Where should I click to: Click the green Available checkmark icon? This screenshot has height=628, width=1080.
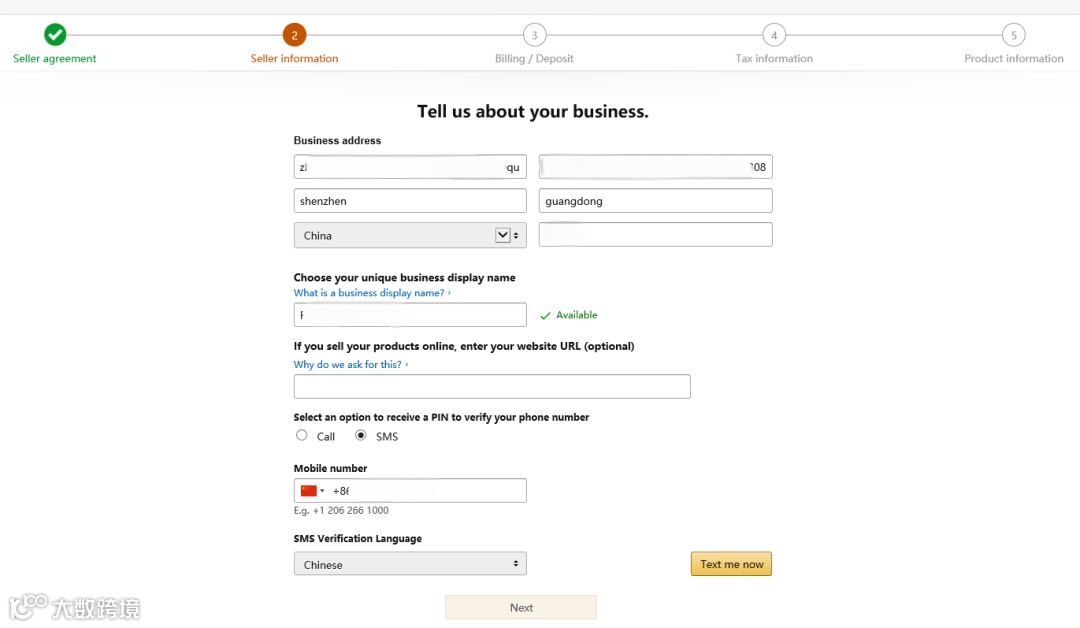pyautogui.click(x=545, y=315)
